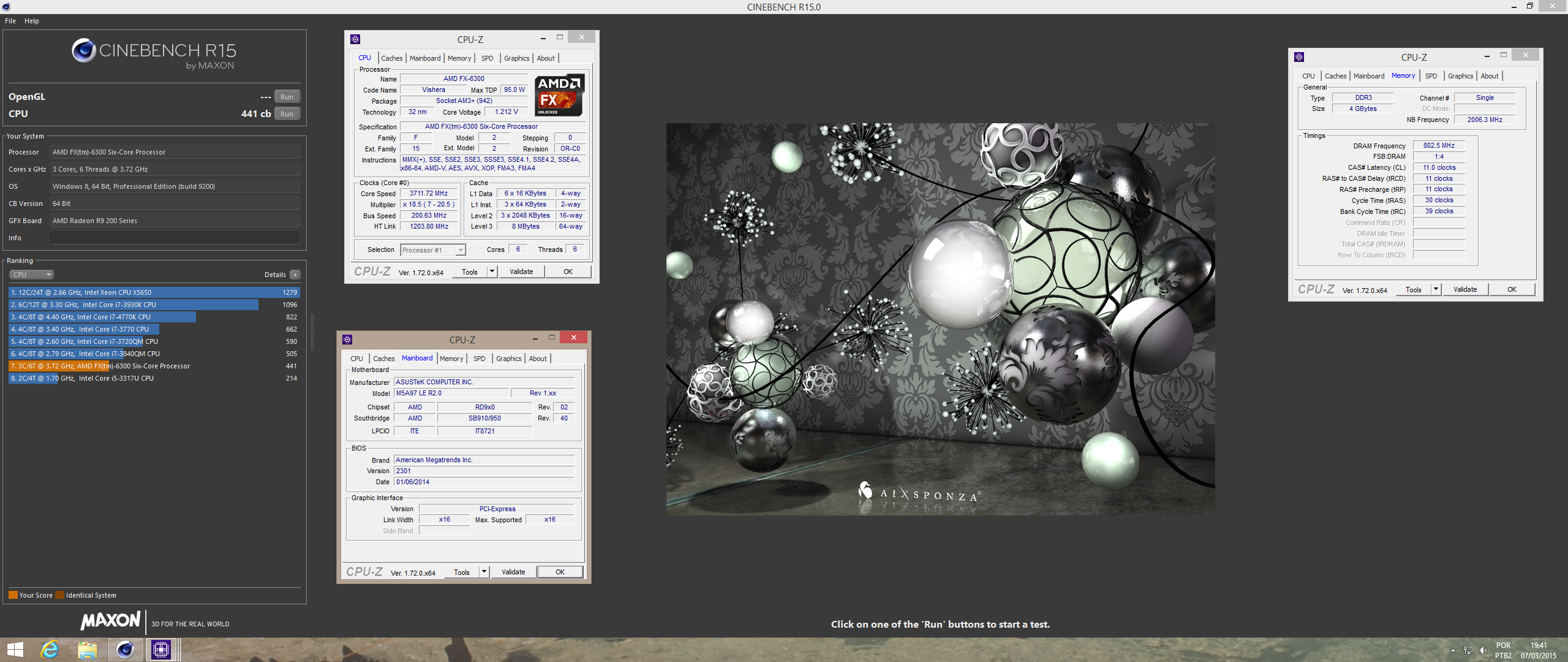The height and width of the screenshot is (662, 1568).
Task: Click Tools button in the Mainboard CPU-Z window
Action: tap(462, 572)
